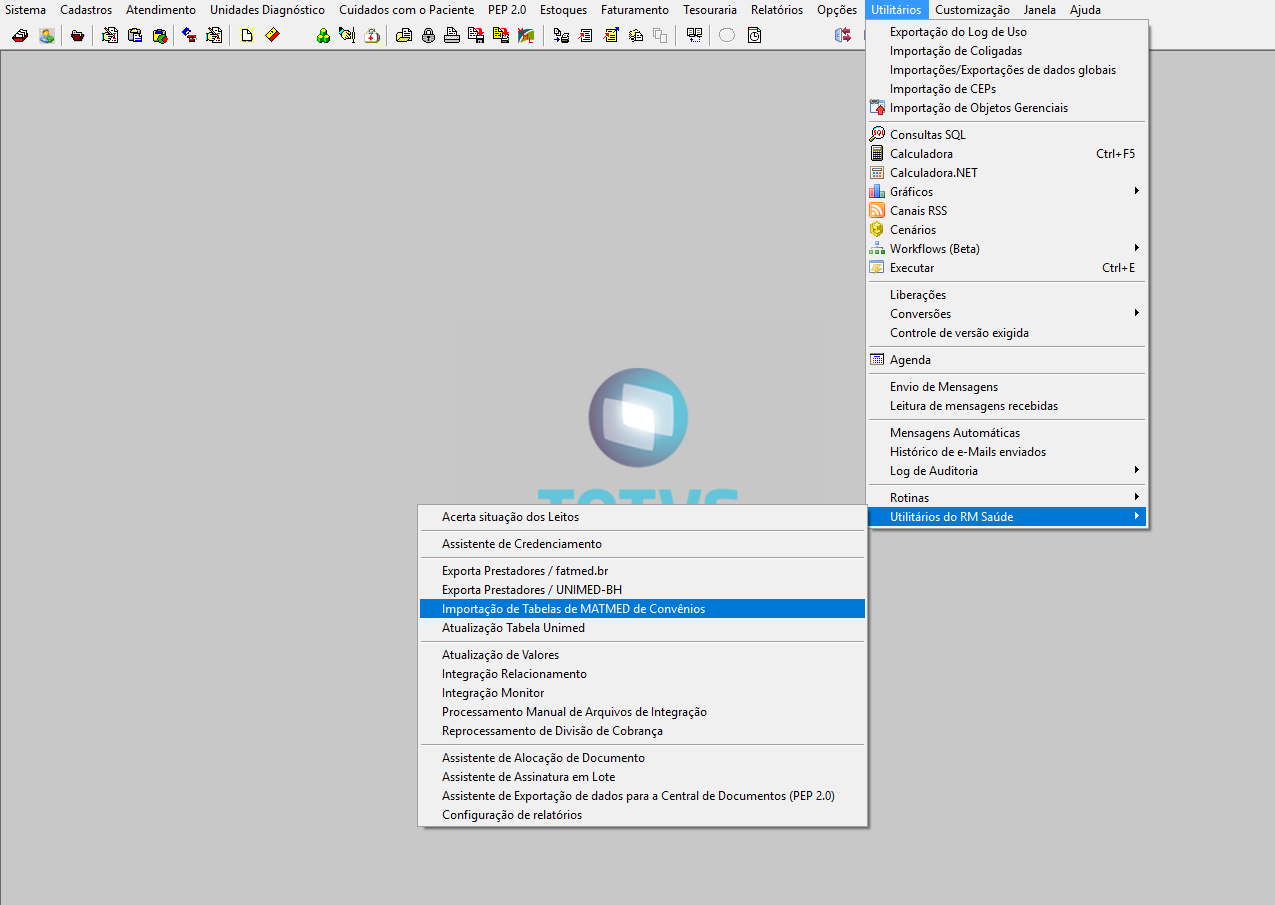This screenshot has width=1275, height=905.
Task: Open Calculadora.NET menu entry
Action: [1007, 173]
